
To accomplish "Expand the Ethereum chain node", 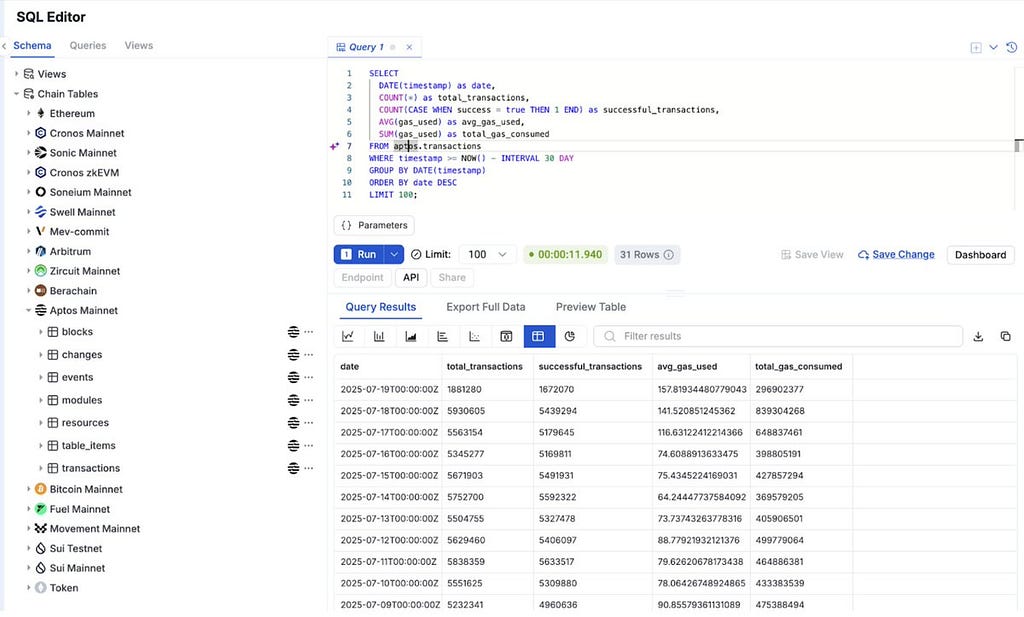I will (x=29, y=114).
